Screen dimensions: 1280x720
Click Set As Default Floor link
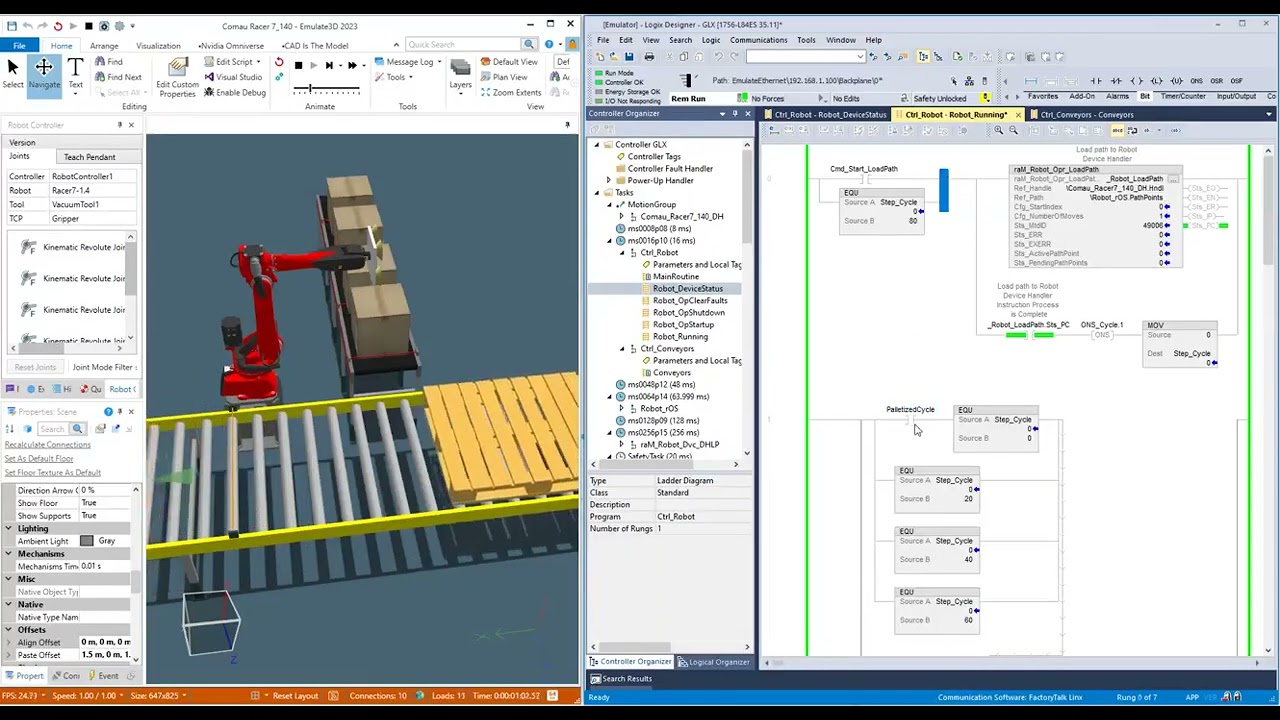coord(38,459)
